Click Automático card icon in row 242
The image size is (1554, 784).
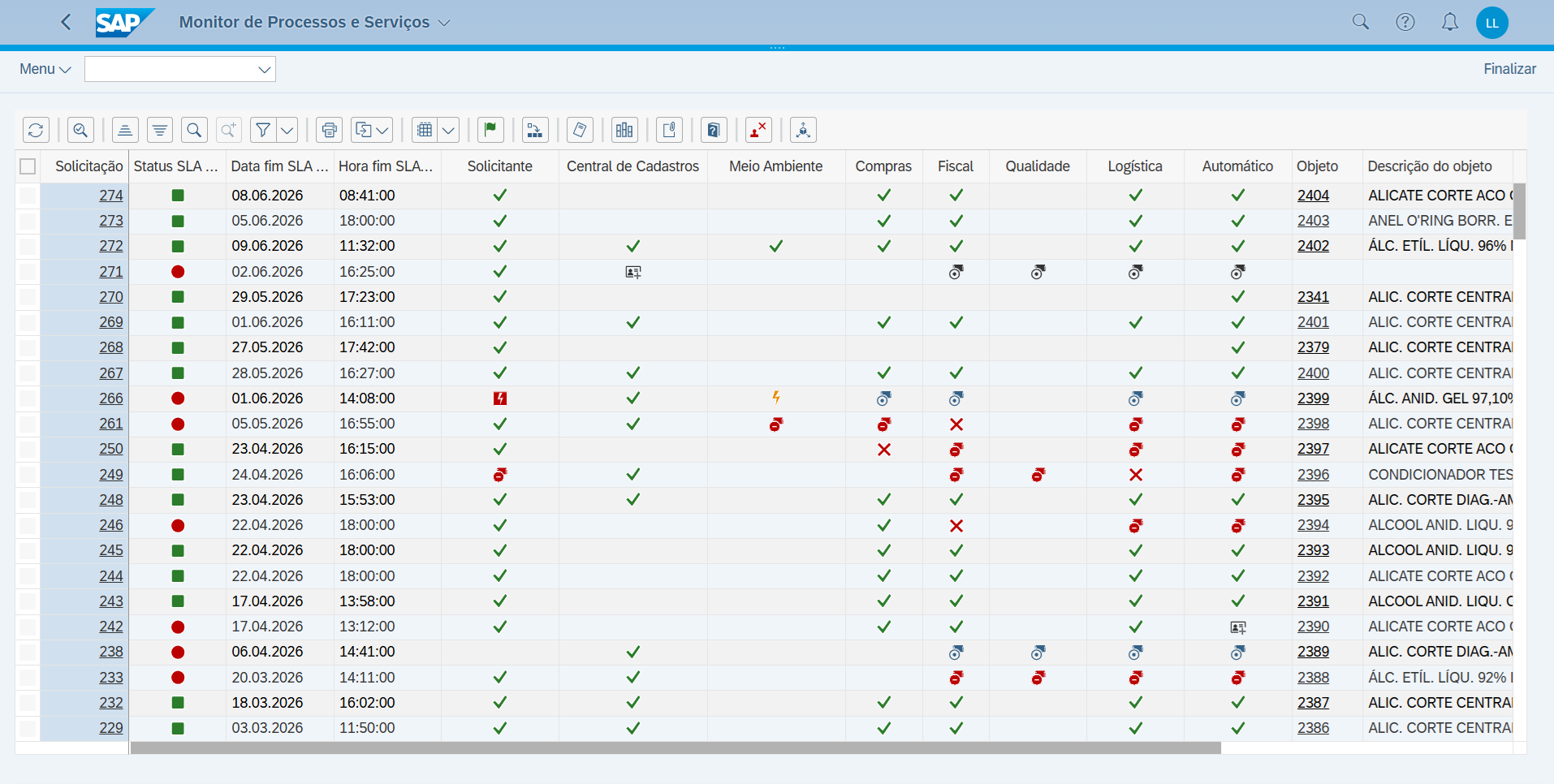1238,627
